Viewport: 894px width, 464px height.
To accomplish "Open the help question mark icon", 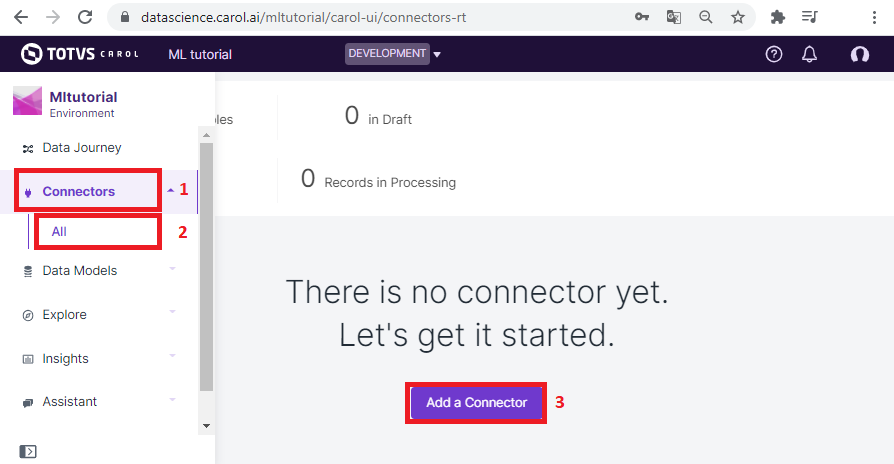I will pyautogui.click(x=774, y=54).
